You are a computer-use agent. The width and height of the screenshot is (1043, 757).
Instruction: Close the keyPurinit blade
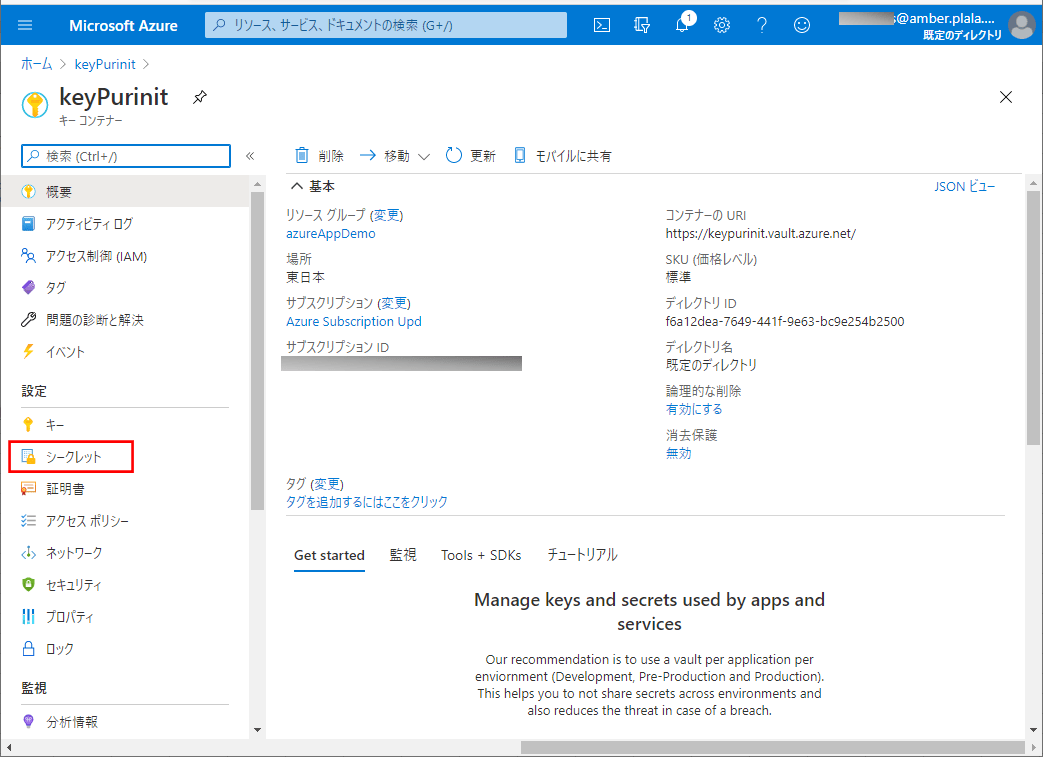1006,97
